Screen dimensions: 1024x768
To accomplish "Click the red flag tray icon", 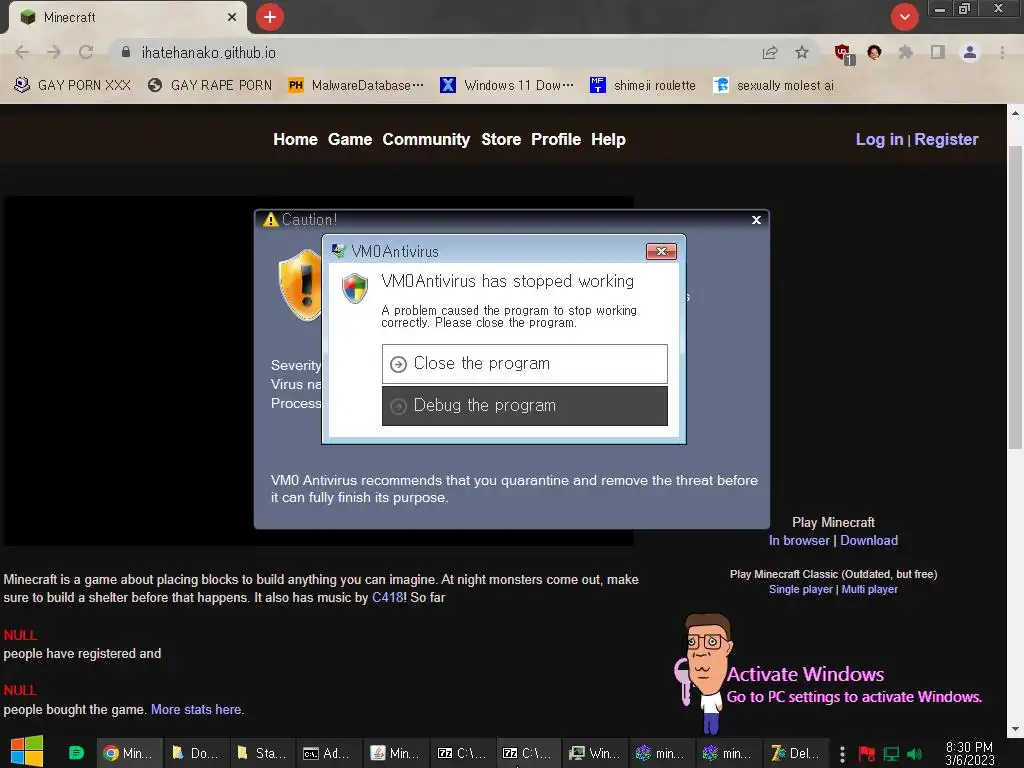I will [x=867, y=754].
